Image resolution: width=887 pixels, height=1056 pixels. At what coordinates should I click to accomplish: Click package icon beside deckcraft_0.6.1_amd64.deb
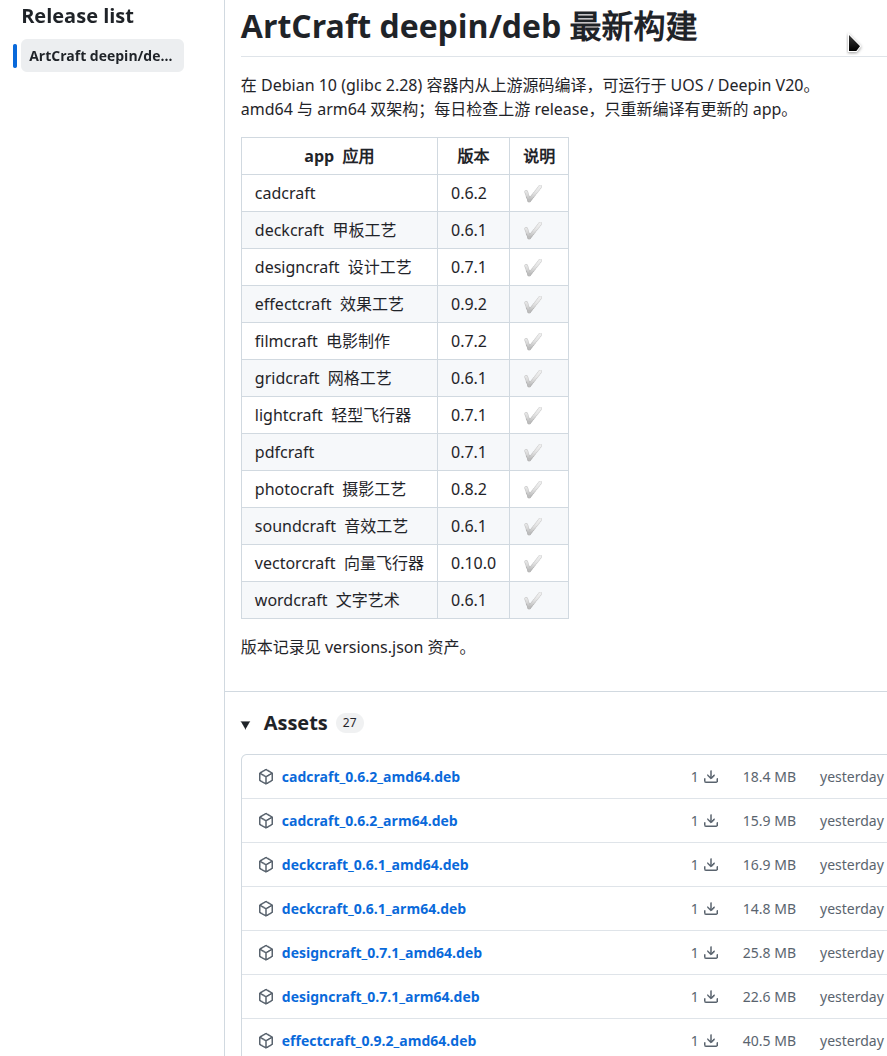(x=266, y=865)
